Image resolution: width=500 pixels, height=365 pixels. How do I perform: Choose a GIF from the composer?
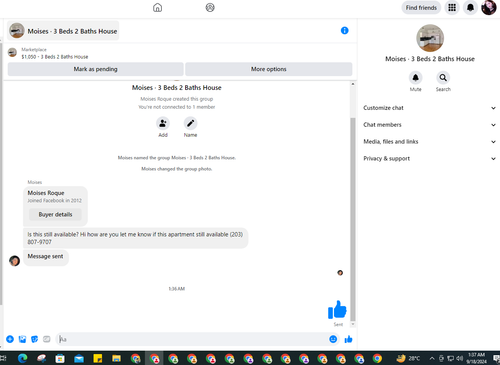(x=47, y=339)
